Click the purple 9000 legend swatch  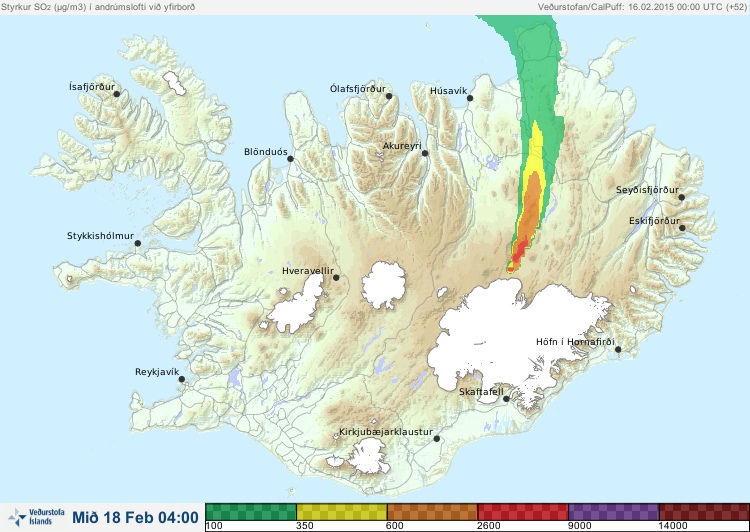[x=614, y=512]
